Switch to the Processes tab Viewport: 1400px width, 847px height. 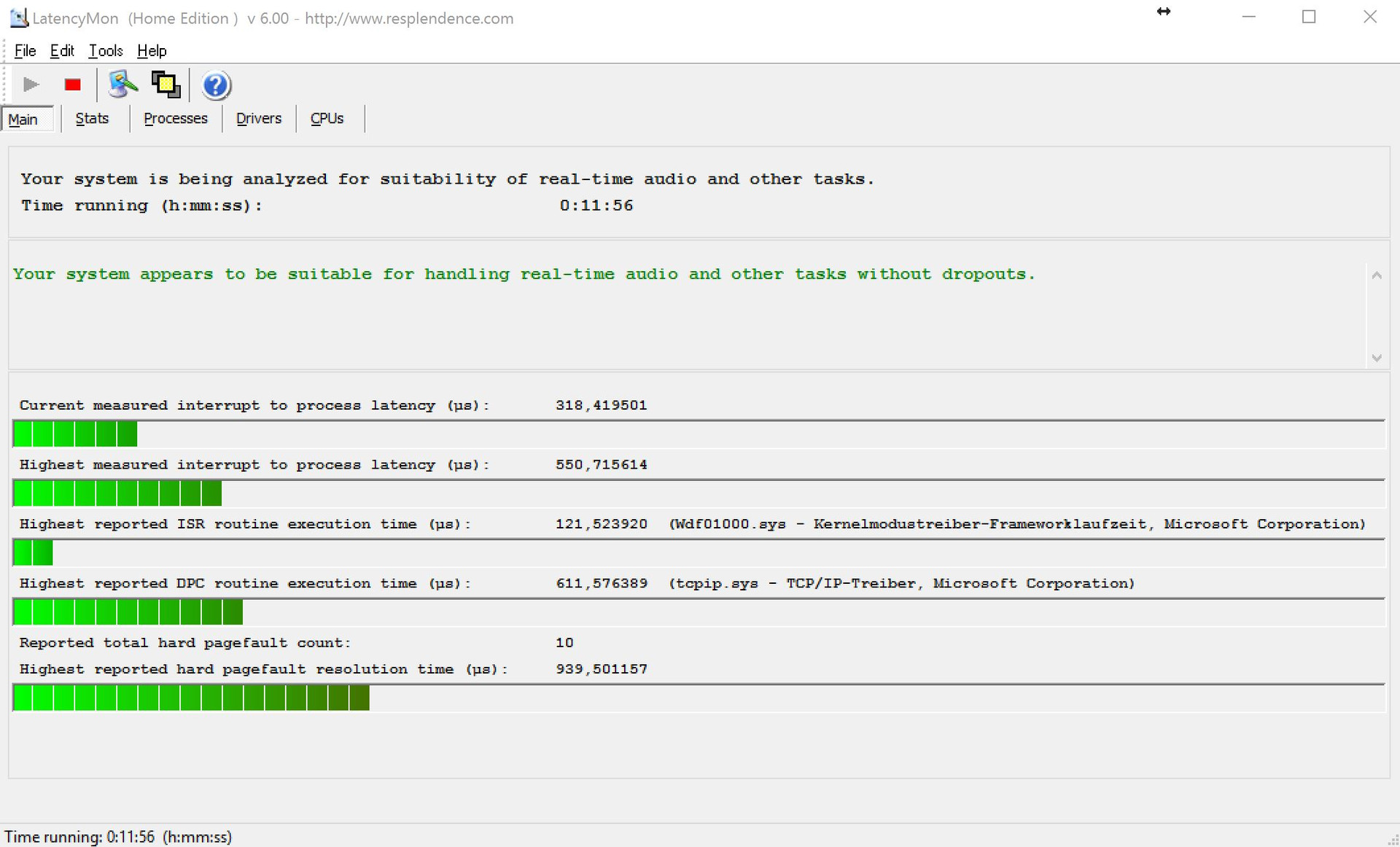click(176, 118)
